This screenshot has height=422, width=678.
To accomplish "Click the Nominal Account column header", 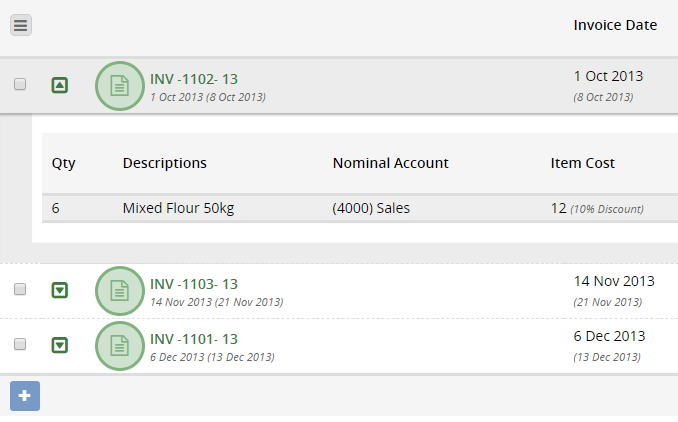I will point(390,163).
